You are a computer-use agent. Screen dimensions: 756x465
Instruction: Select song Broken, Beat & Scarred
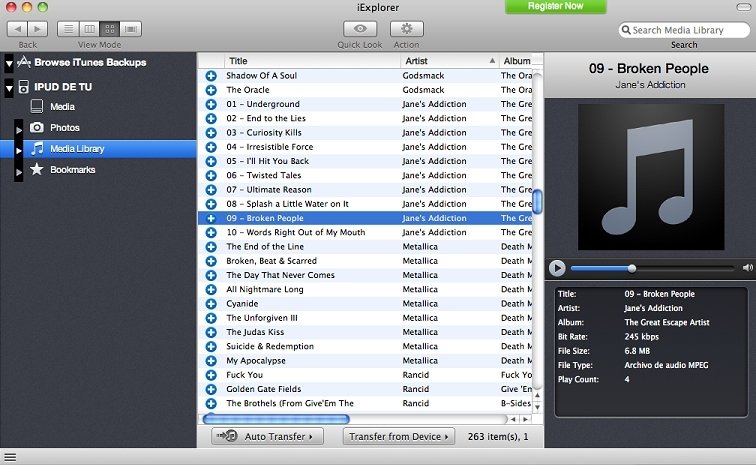[366, 261]
